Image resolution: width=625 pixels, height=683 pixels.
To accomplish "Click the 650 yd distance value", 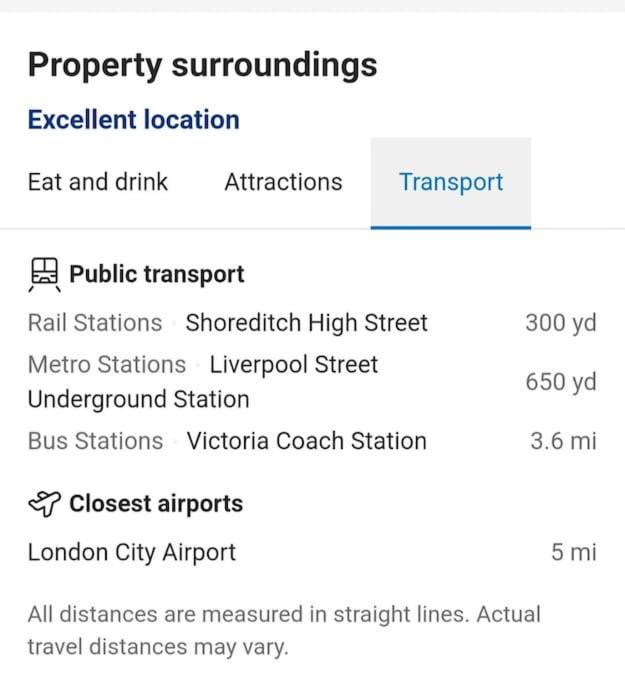I will click(561, 382).
